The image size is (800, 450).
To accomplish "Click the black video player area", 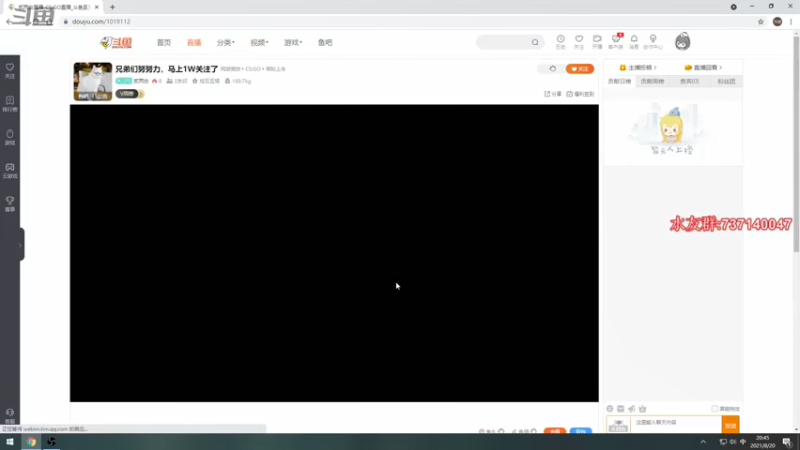I will tap(334, 253).
